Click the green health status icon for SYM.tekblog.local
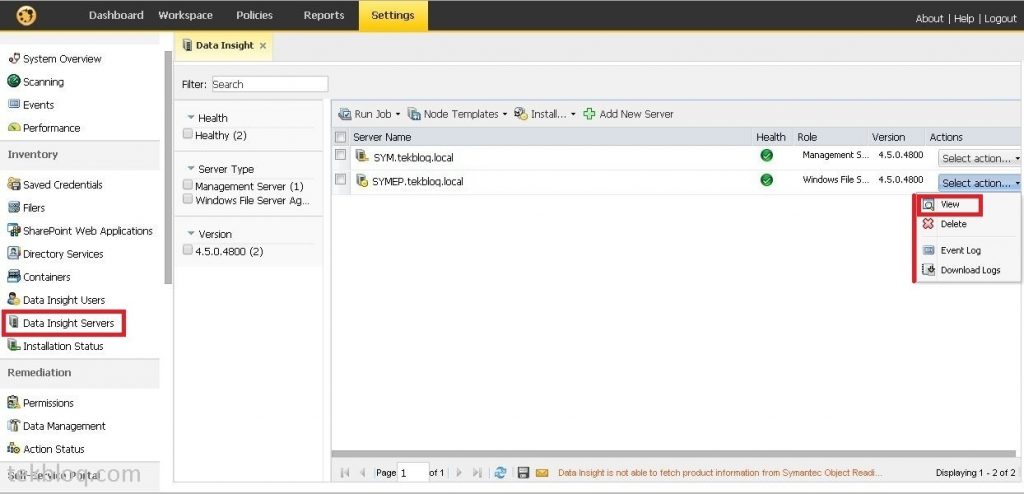The image size is (1024, 494). click(767, 156)
